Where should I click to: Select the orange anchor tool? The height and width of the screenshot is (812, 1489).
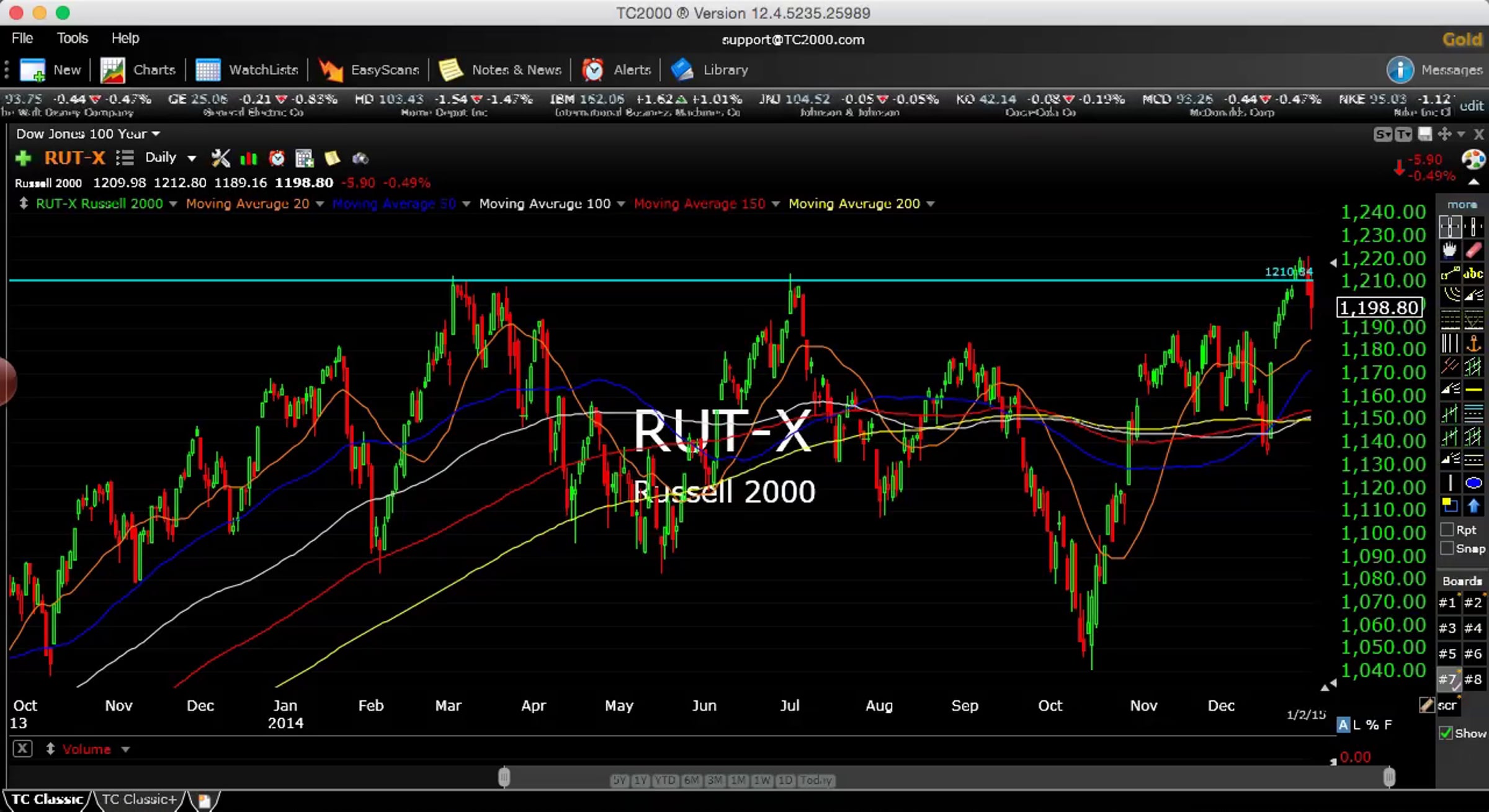pos(1473,342)
